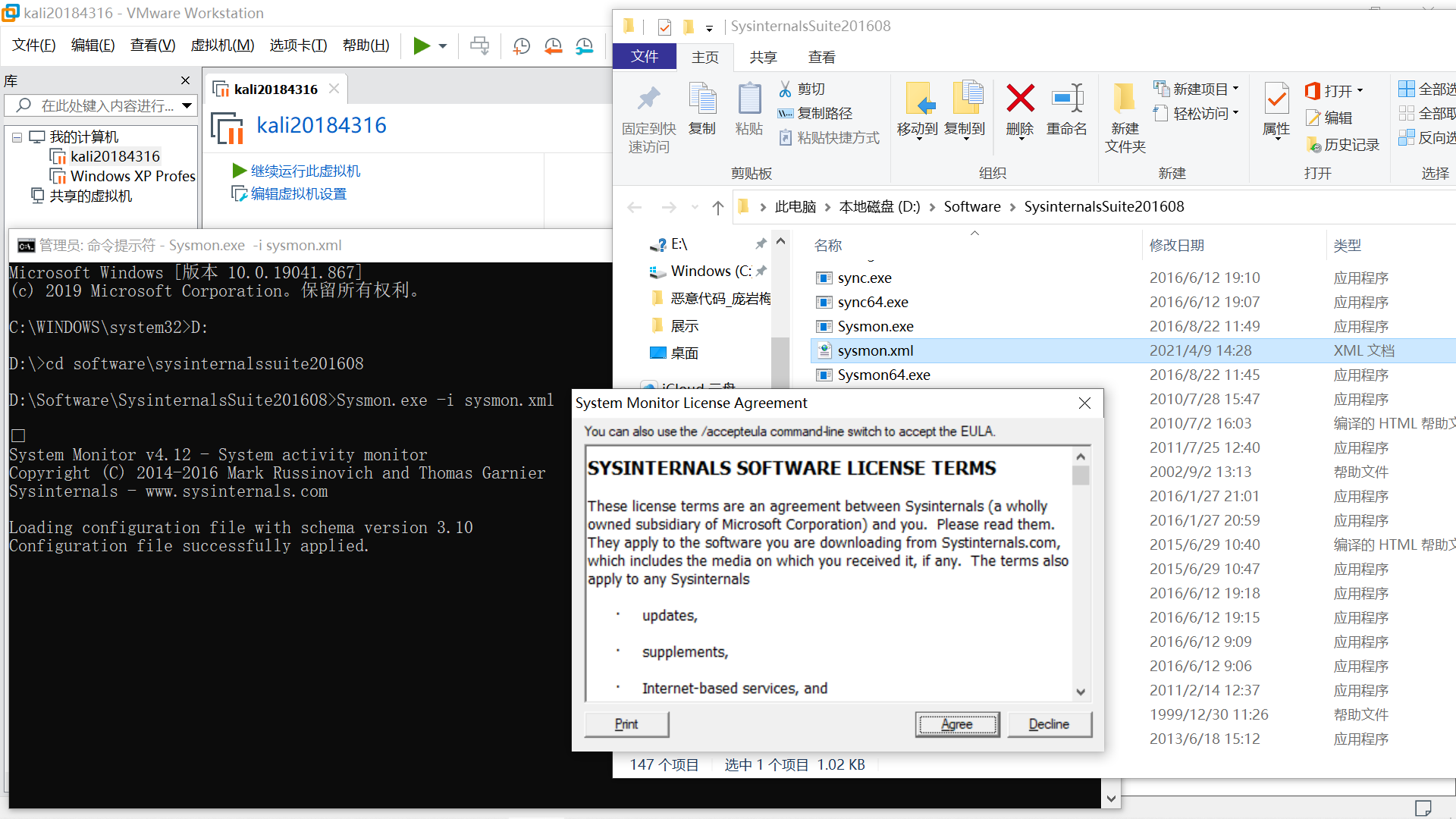Open the VM menu in VMware
The height and width of the screenshot is (819, 1456).
click(x=222, y=45)
